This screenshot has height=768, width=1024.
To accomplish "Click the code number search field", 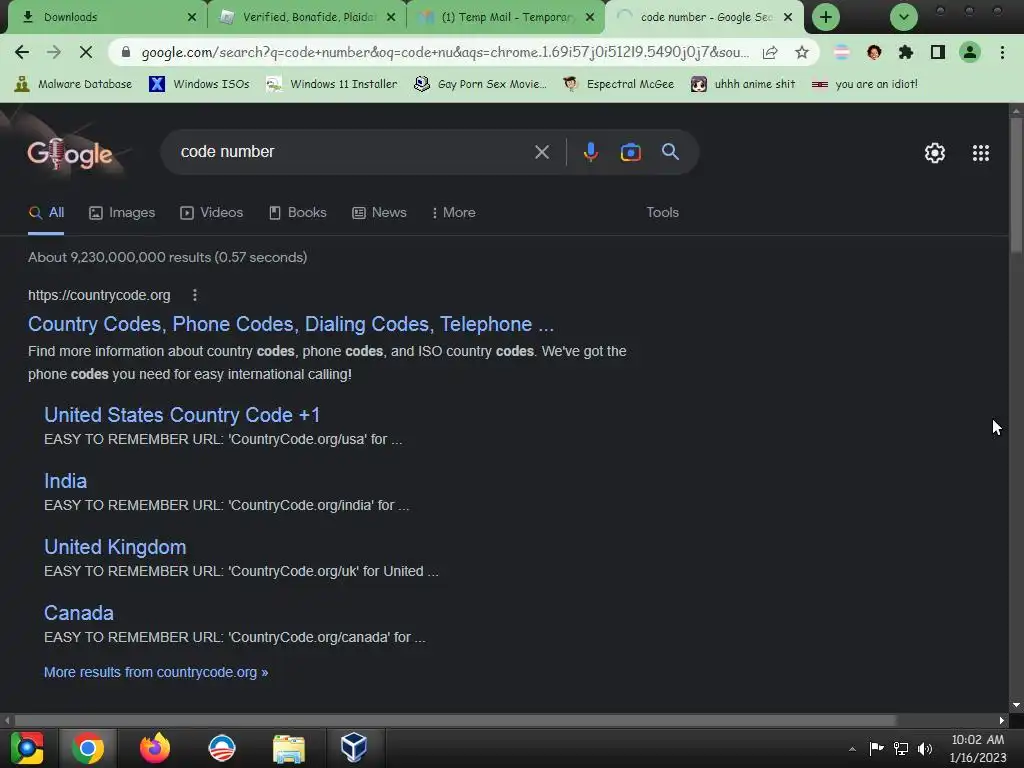I will (x=353, y=152).
